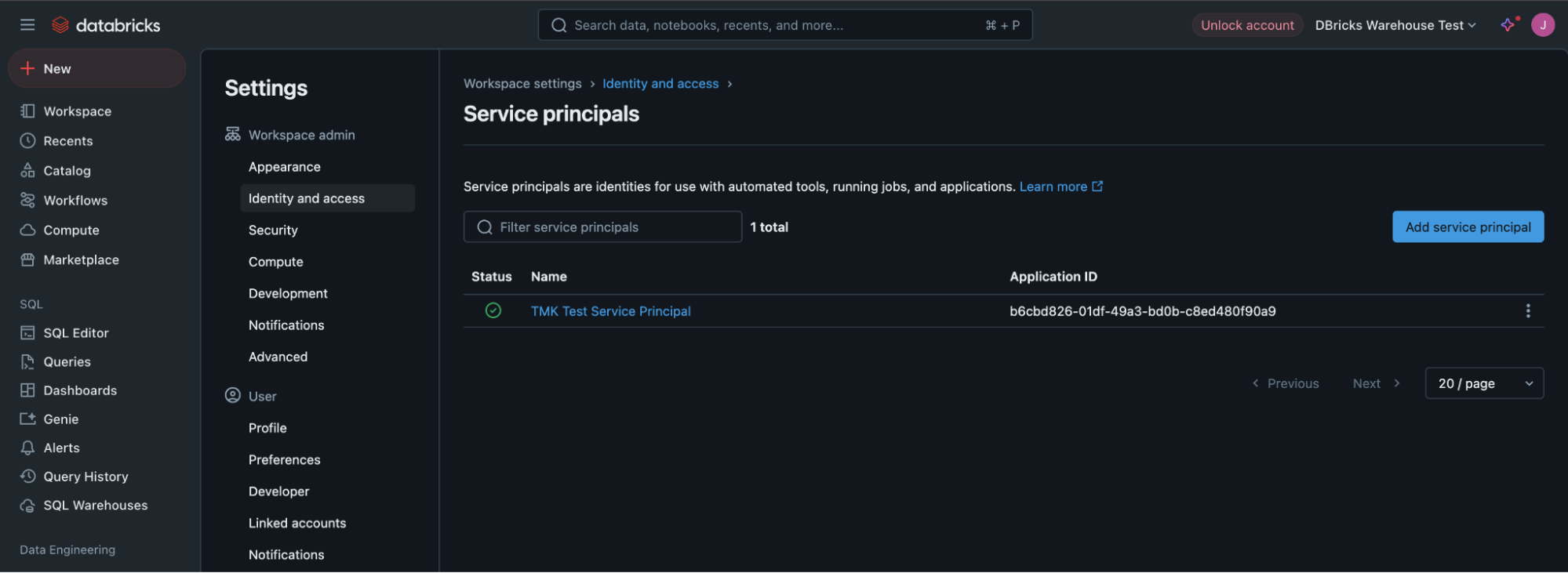Click the Alerts bell icon
Viewport: 1568px width, 573px height.
27,448
